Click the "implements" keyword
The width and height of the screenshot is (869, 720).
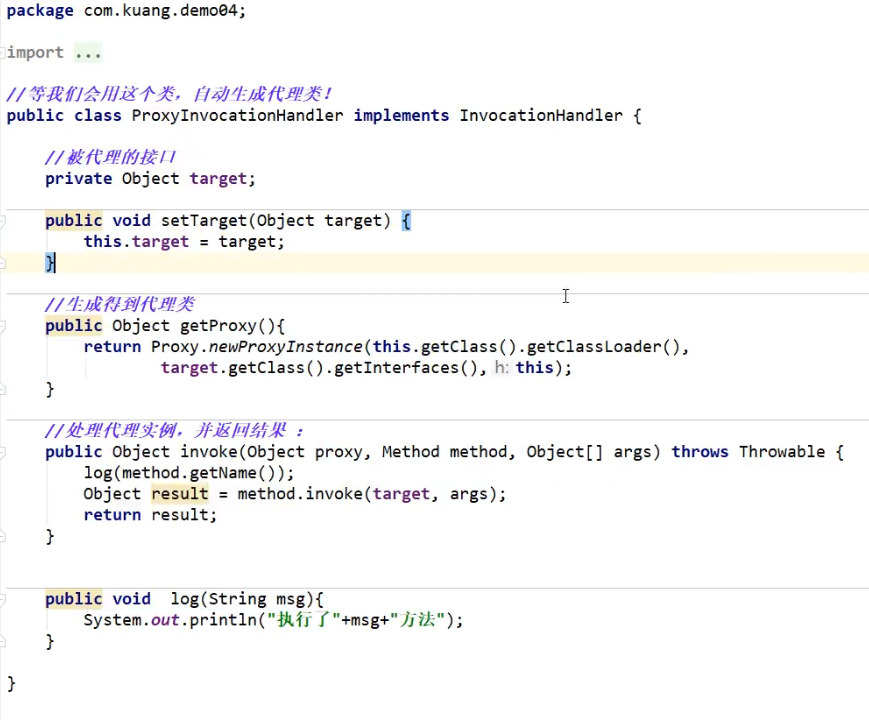point(401,115)
